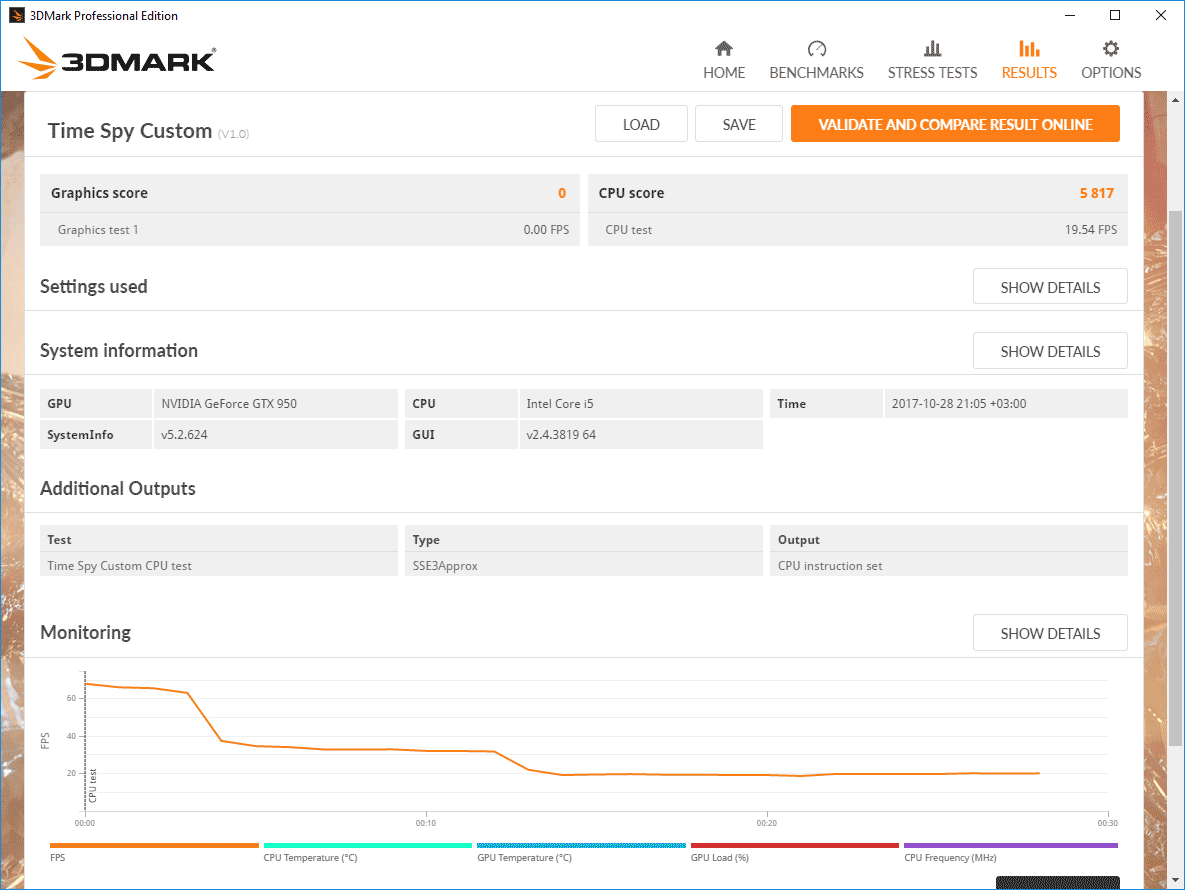Maximize the 3DMark window
This screenshot has width=1185, height=890.
click(1115, 15)
